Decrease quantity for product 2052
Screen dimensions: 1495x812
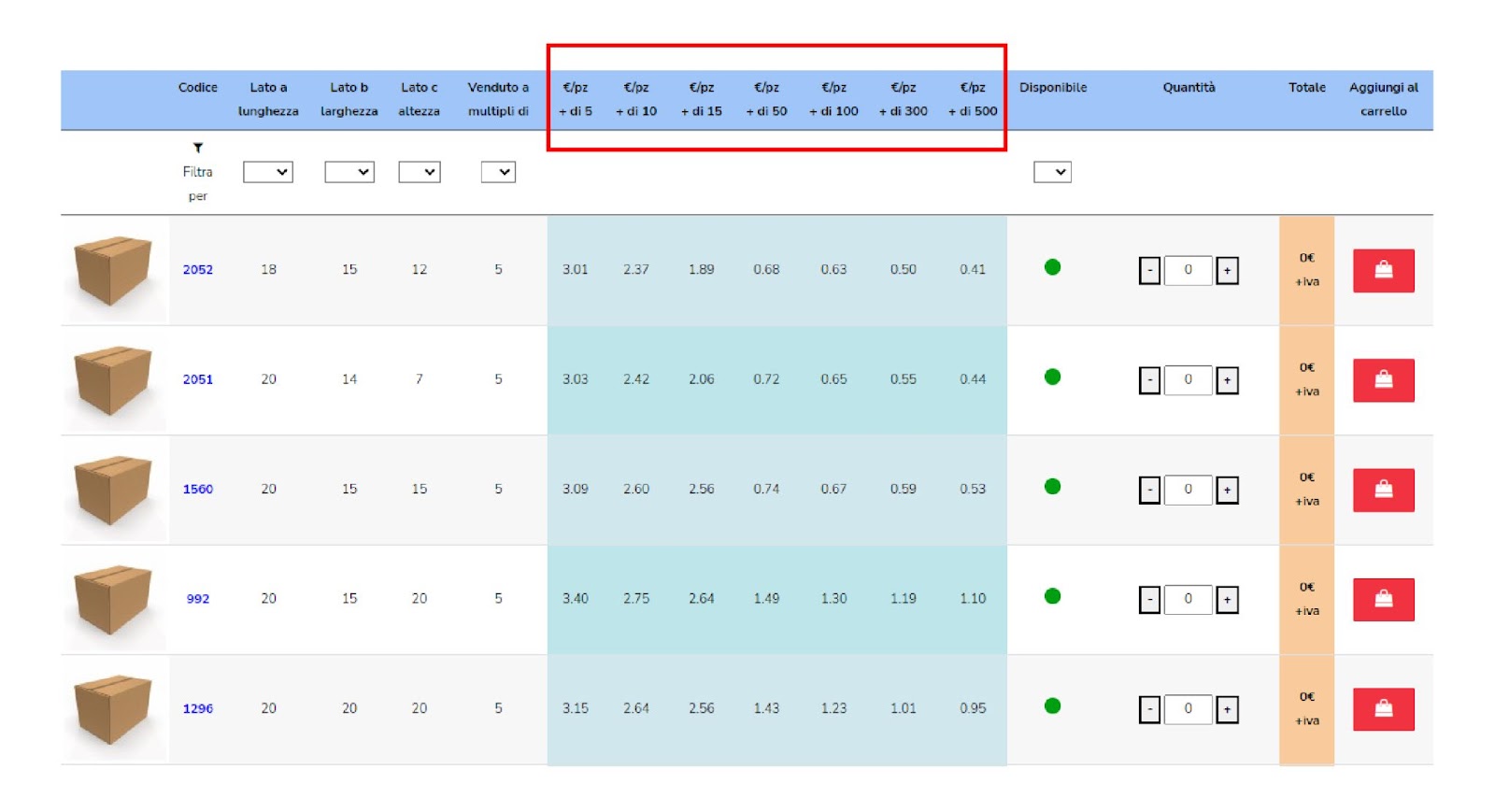1150,271
